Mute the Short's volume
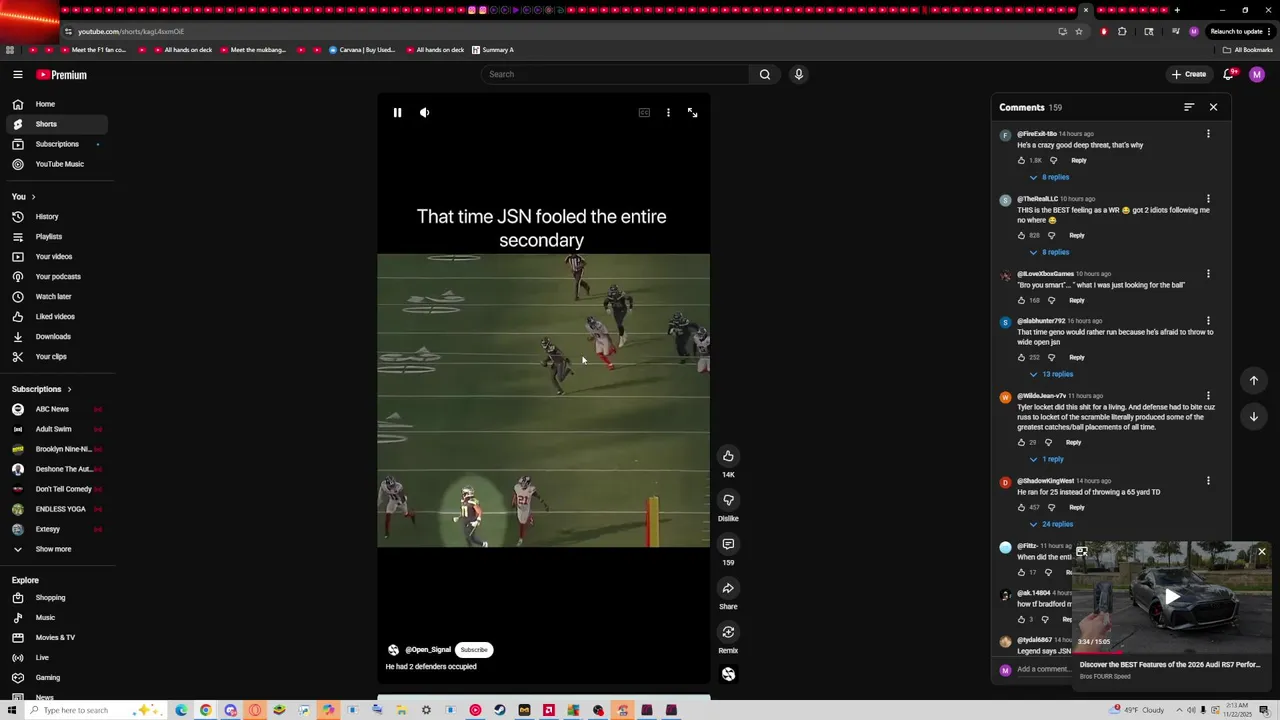The image size is (1280, 720). click(x=424, y=113)
